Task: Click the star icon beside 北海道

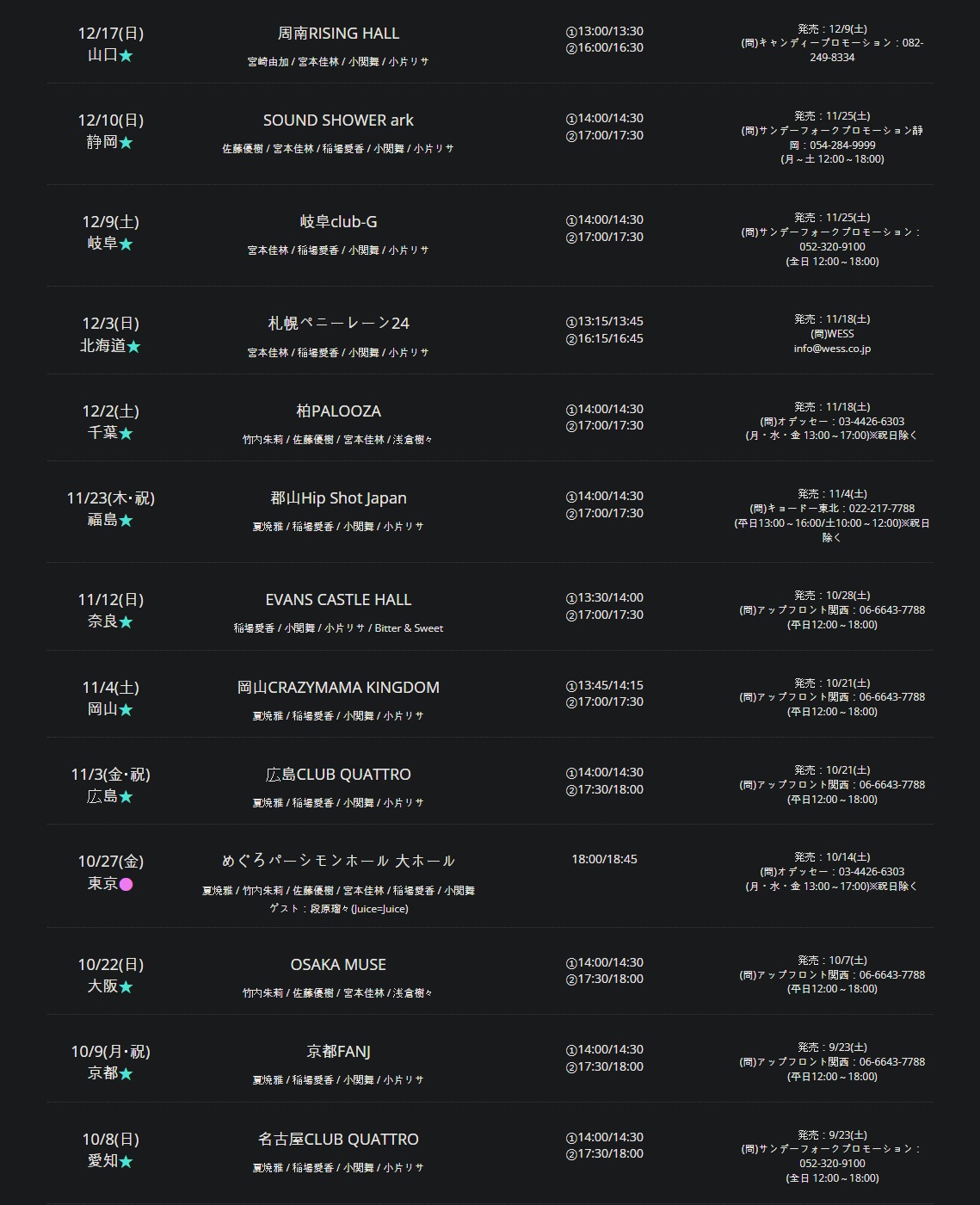Action: coord(133,347)
